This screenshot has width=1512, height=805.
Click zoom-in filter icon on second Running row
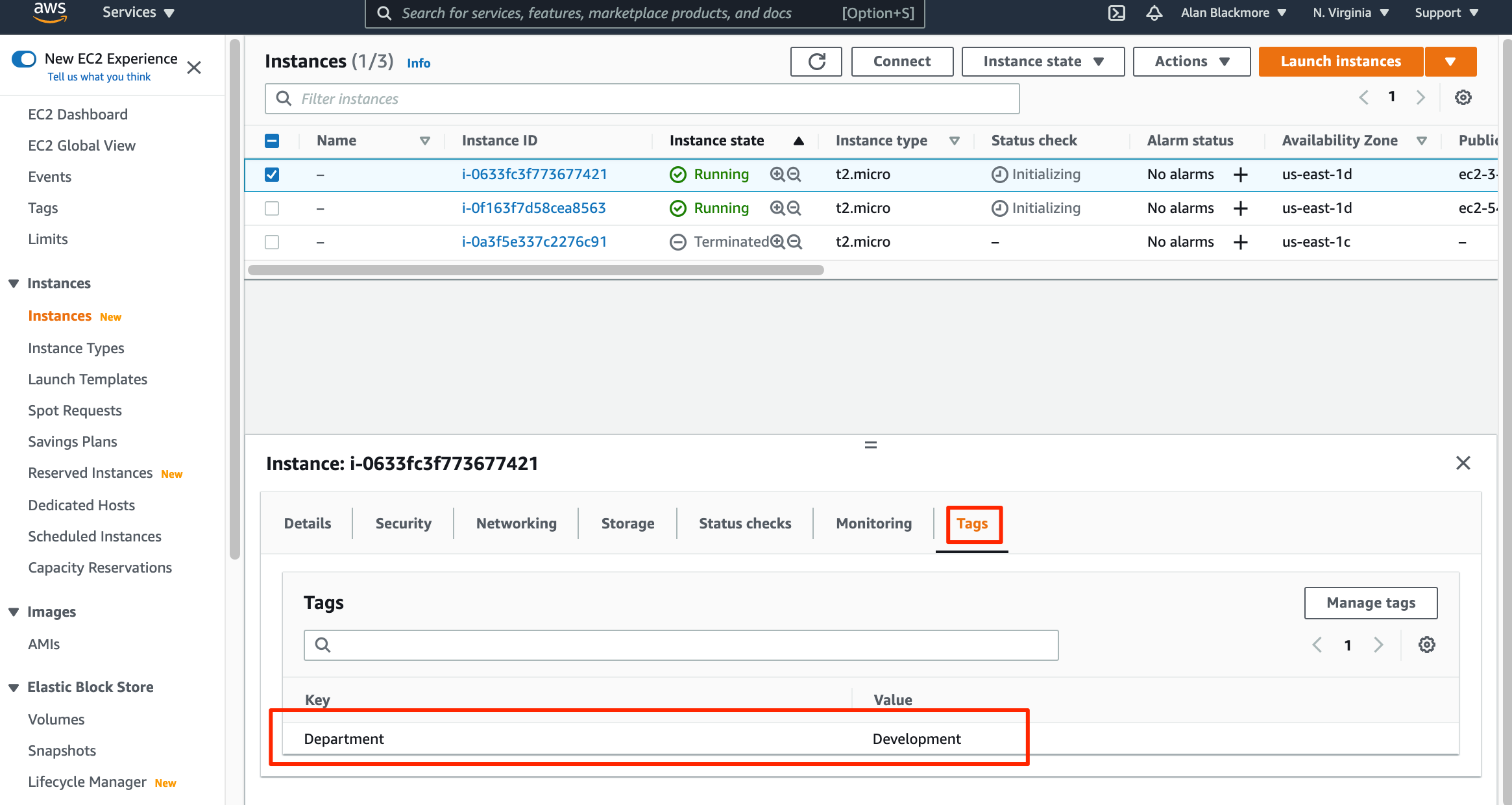tap(777, 208)
